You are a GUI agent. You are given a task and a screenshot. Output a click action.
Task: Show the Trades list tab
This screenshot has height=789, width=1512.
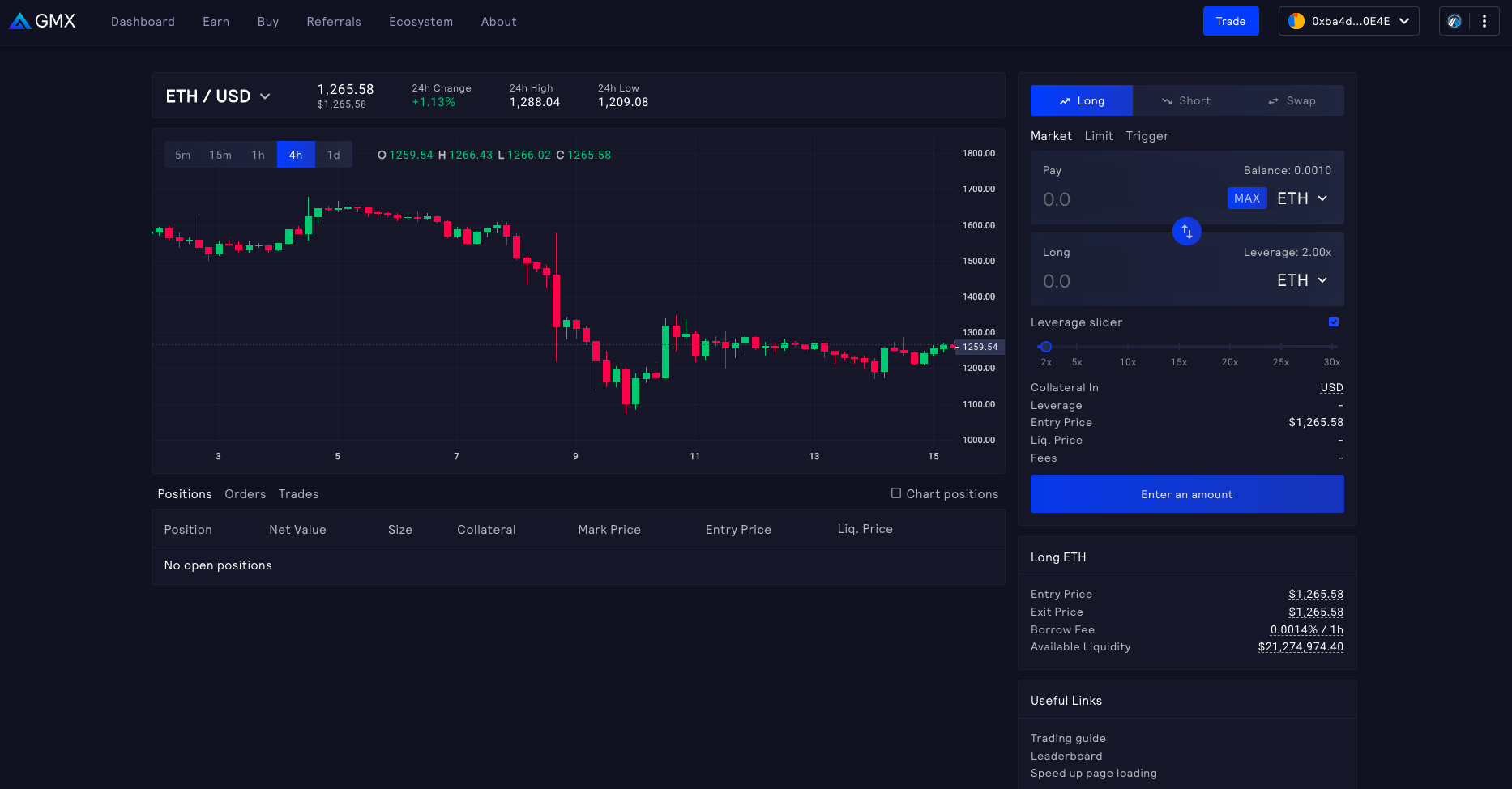pyautogui.click(x=299, y=494)
